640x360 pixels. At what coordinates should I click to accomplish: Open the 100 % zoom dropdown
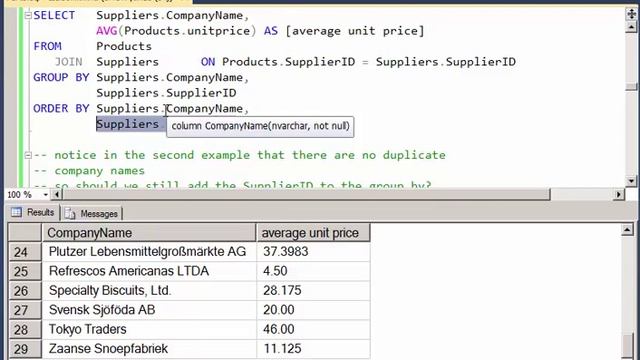45,195
